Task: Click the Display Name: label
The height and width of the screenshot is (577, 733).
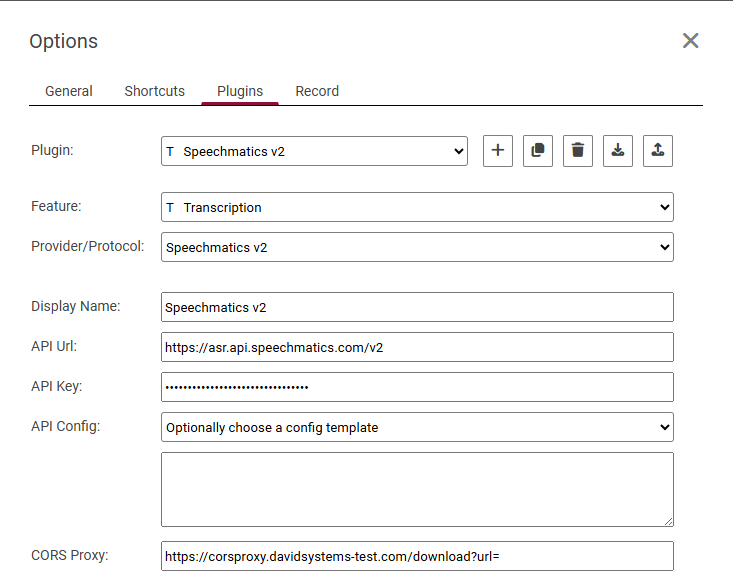Action: pos(76,306)
